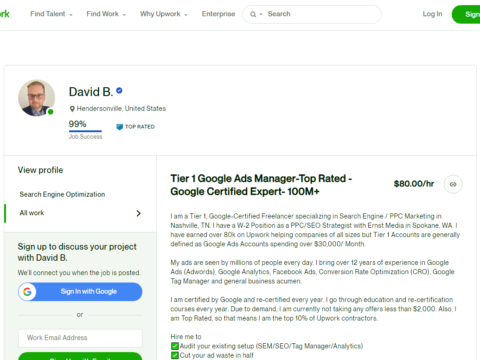Screen dimensions: 480x360
Task: Click the Cut your ad waste checkmark
Action: click(x=175, y=355)
